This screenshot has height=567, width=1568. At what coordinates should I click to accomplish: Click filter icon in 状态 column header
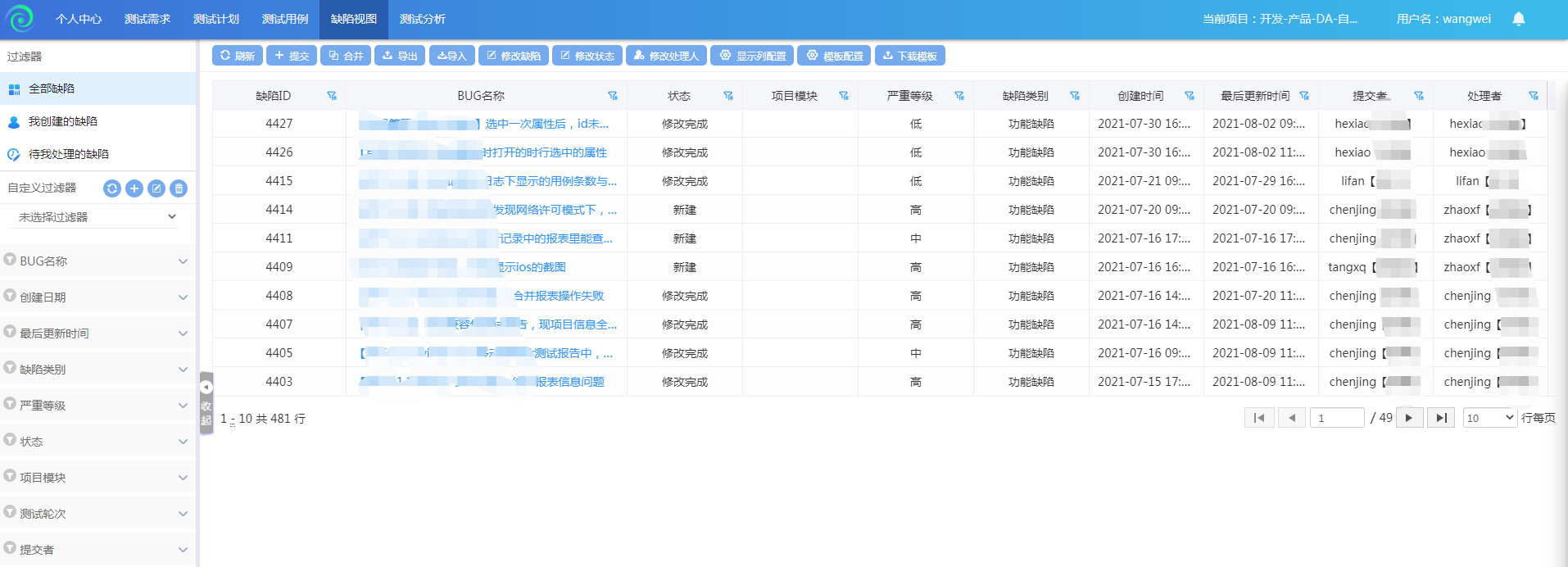pos(727,96)
